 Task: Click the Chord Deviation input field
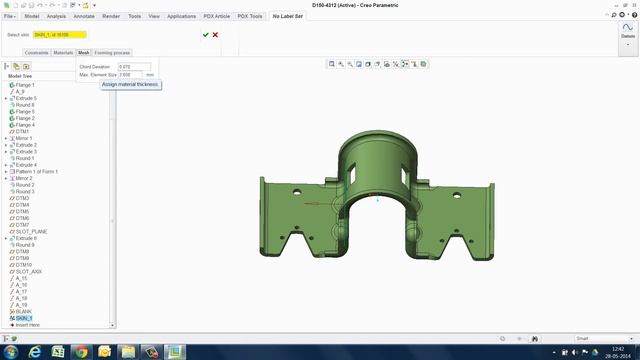tap(134, 67)
